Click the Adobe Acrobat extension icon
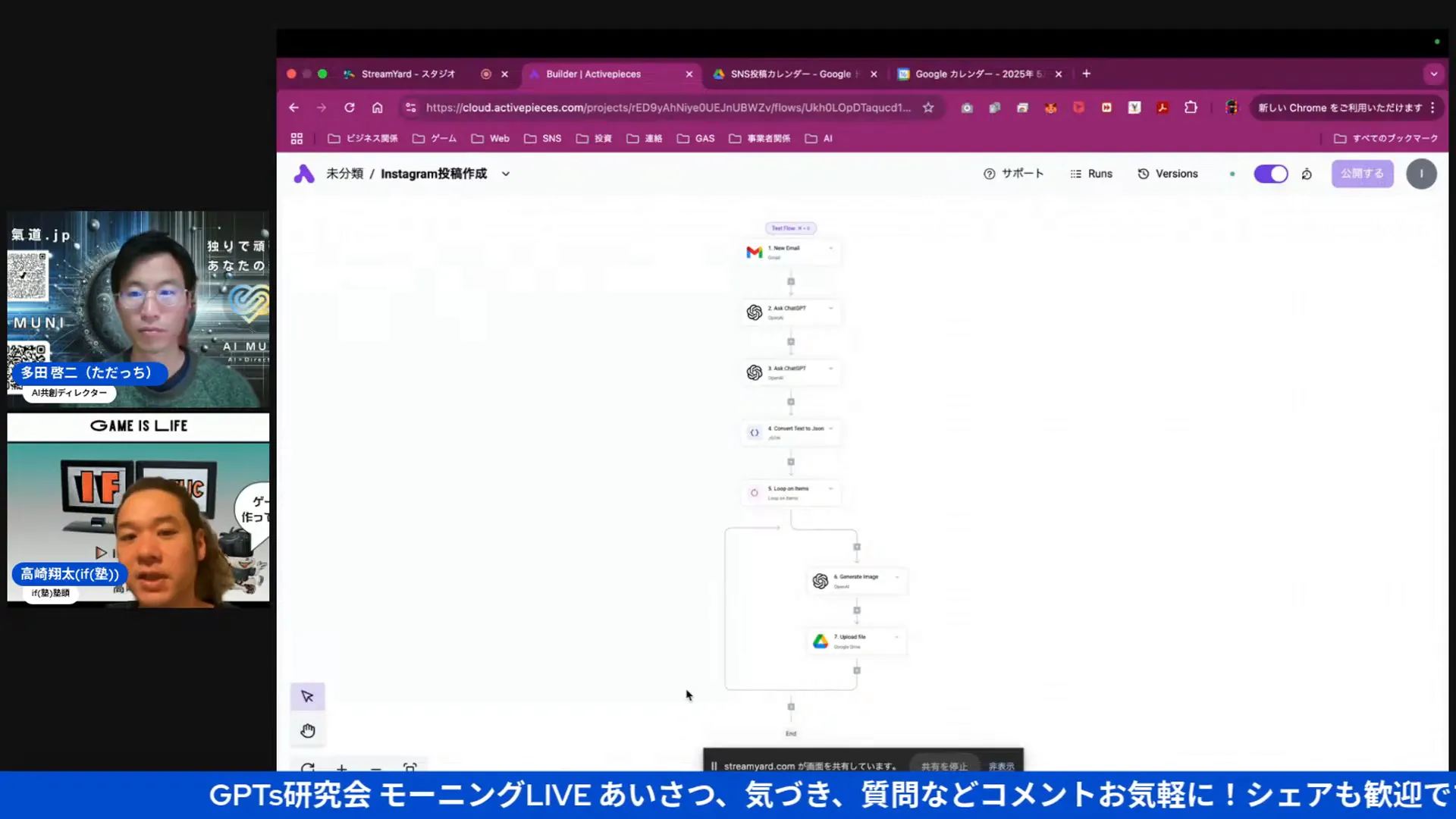 1162,108
